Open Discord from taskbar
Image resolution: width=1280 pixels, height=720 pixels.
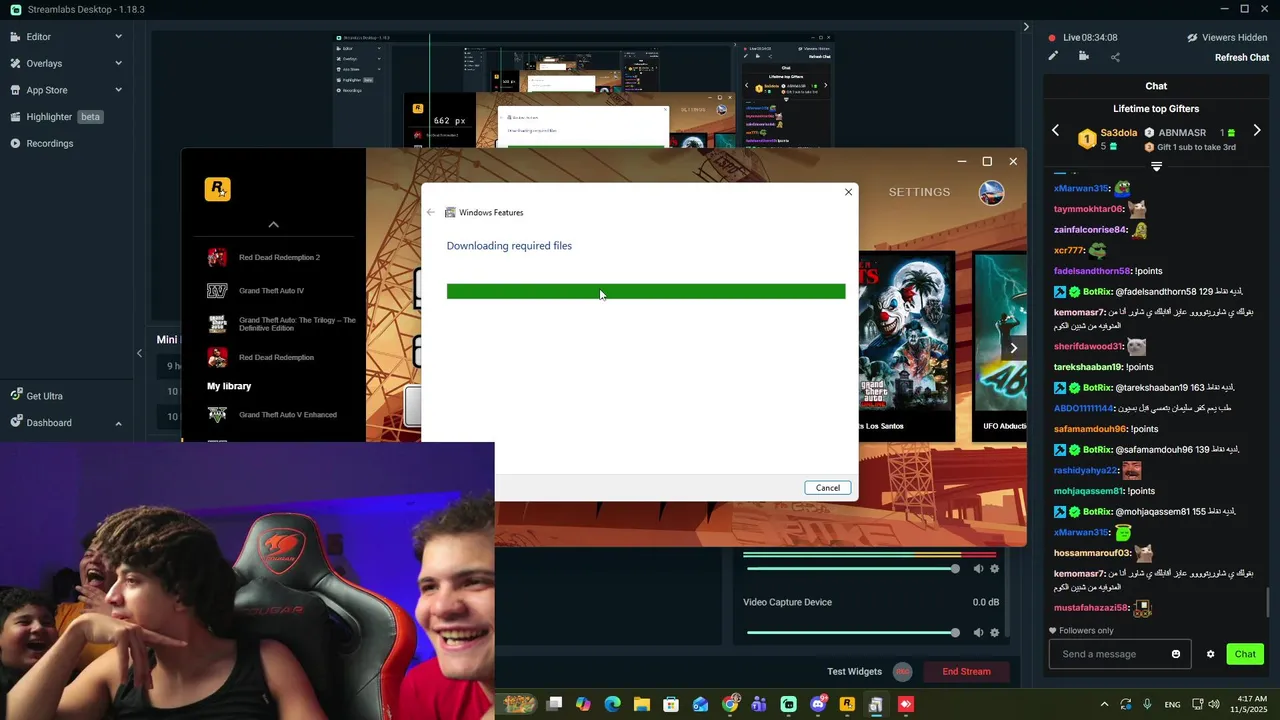coord(818,704)
